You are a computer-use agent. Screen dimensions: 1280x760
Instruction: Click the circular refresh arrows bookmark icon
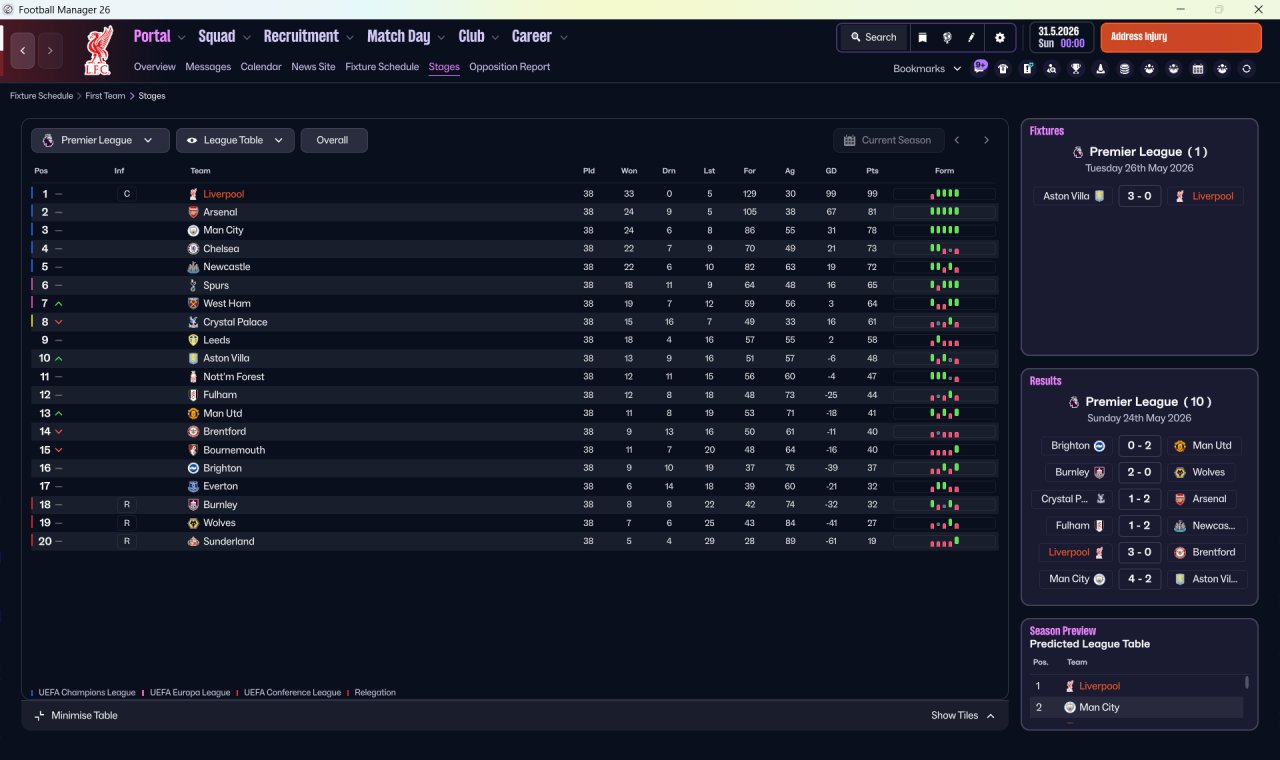pos(1246,69)
